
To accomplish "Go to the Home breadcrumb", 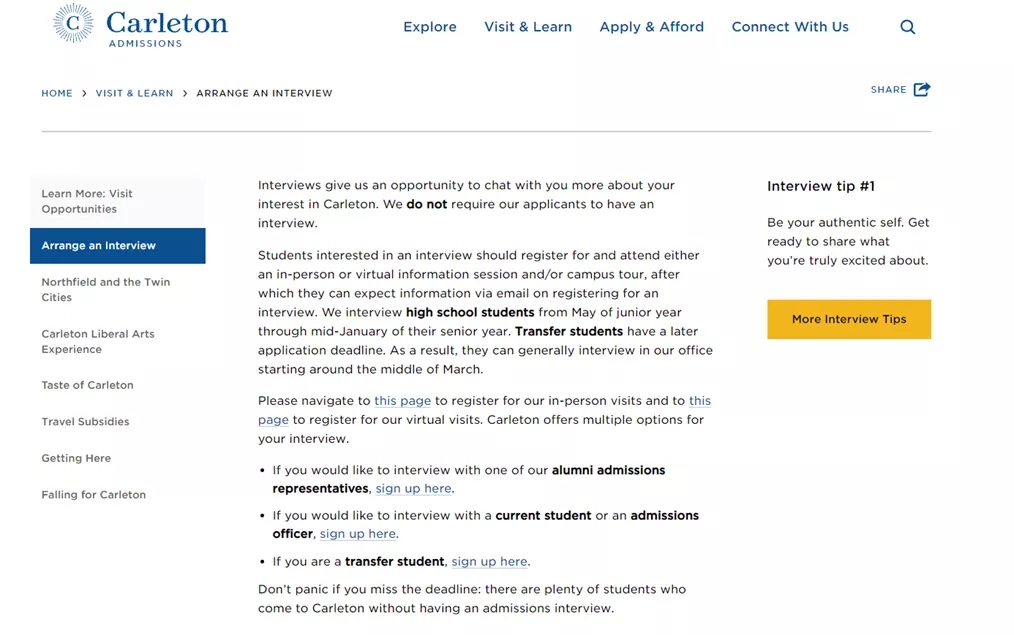I will [x=57, y=93].
